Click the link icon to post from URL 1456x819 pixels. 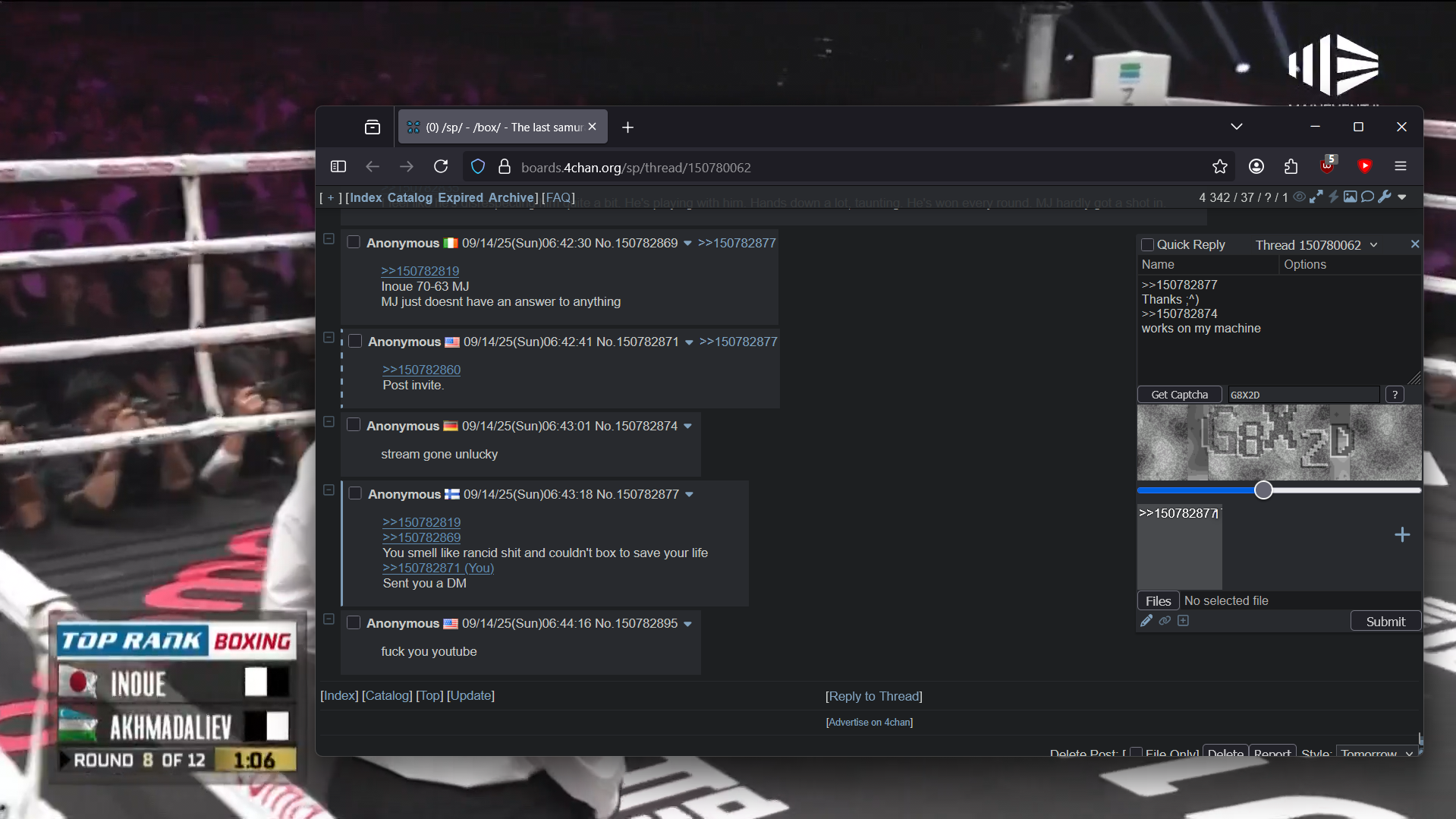(1165, 621)
